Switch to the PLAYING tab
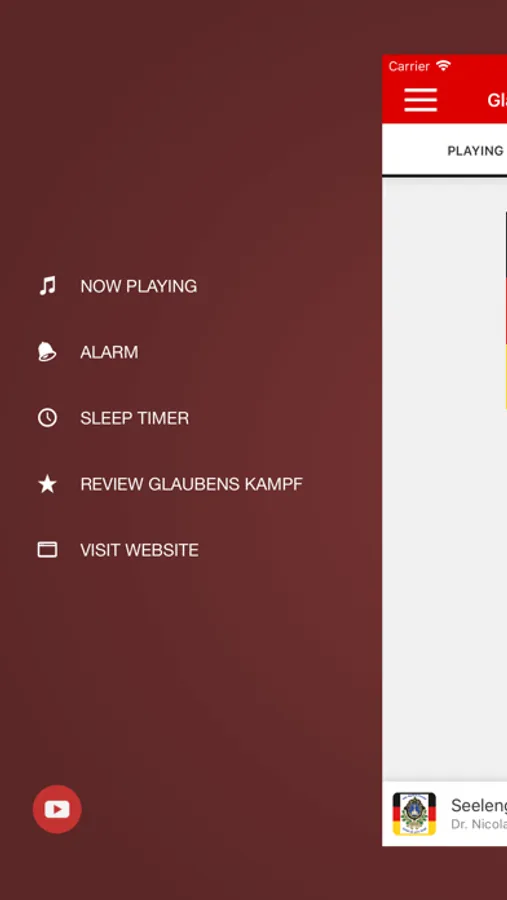The image size is (507, 900). 475,150
